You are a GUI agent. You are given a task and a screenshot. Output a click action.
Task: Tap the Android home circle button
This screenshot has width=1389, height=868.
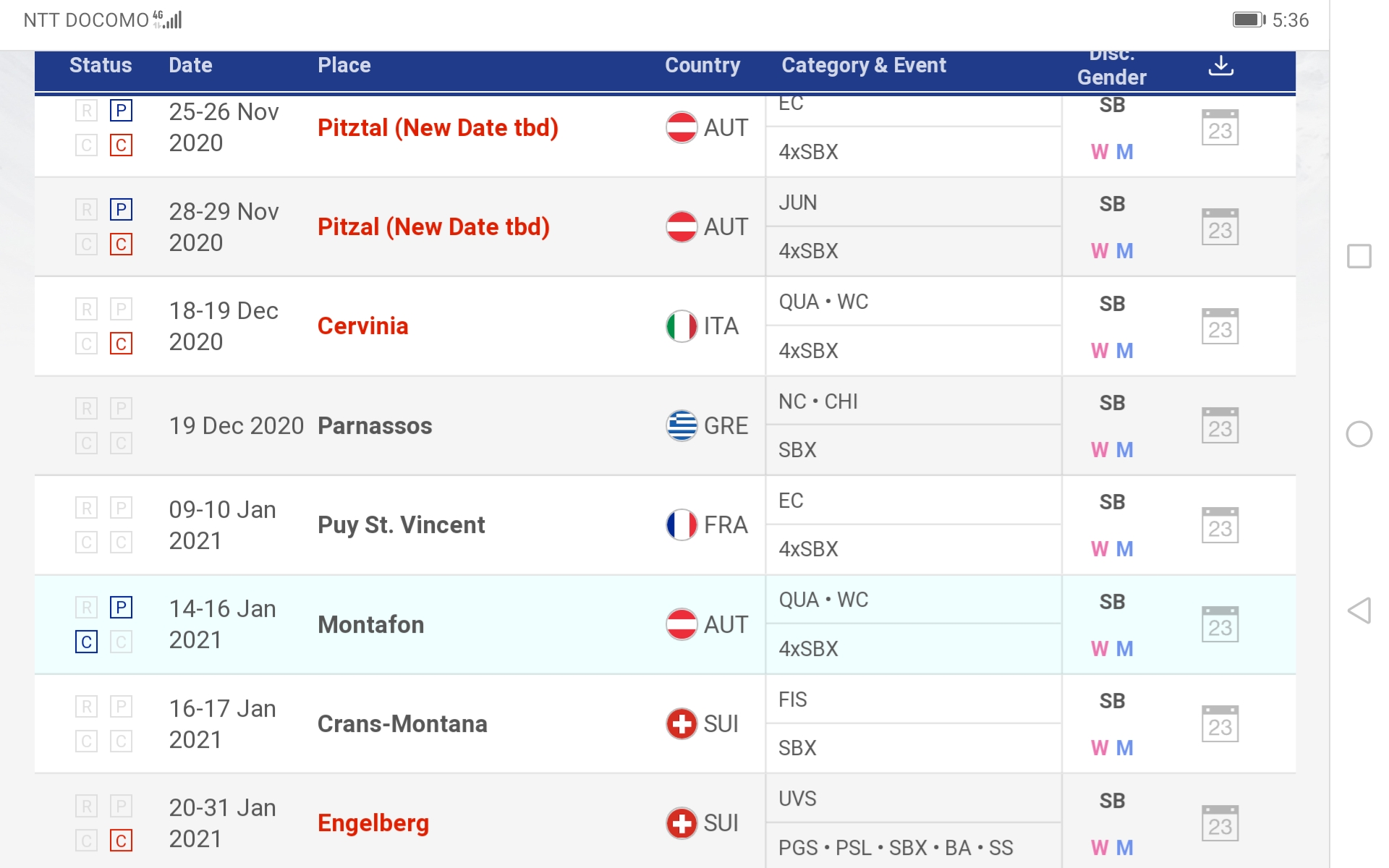(x=1359, y=434)
